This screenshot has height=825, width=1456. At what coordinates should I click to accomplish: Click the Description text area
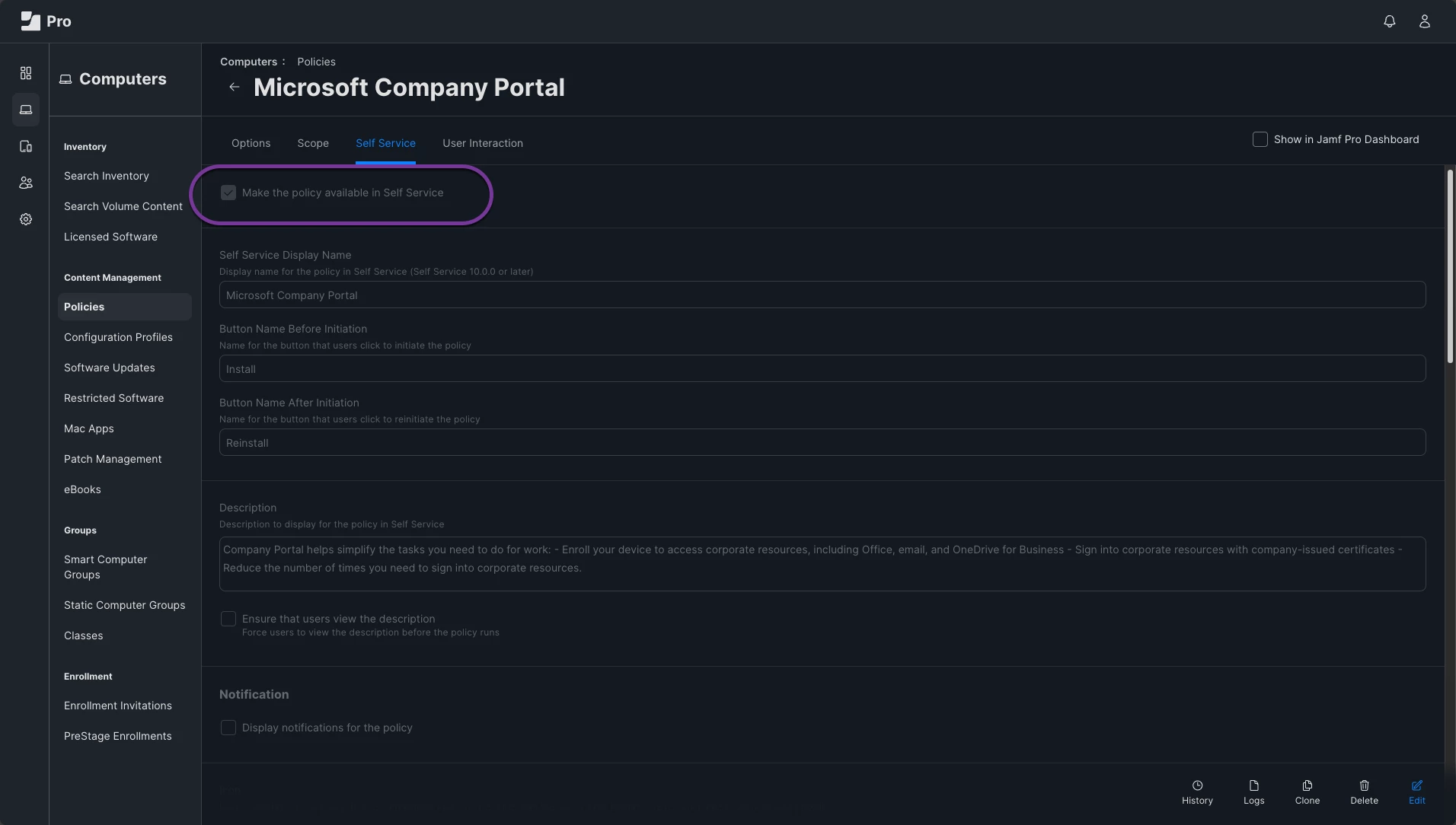(x=822, y=565)
